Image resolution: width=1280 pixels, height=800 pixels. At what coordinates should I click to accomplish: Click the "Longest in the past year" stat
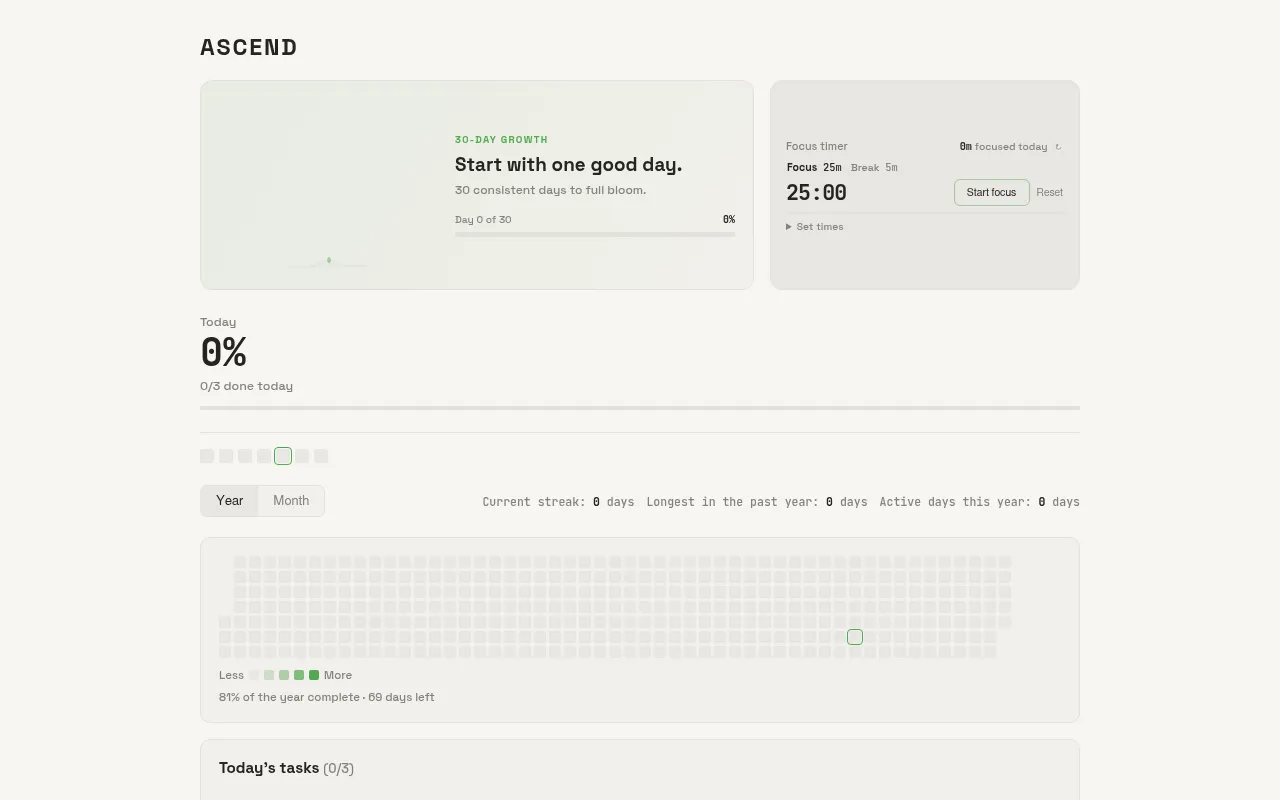click(757, 502)
